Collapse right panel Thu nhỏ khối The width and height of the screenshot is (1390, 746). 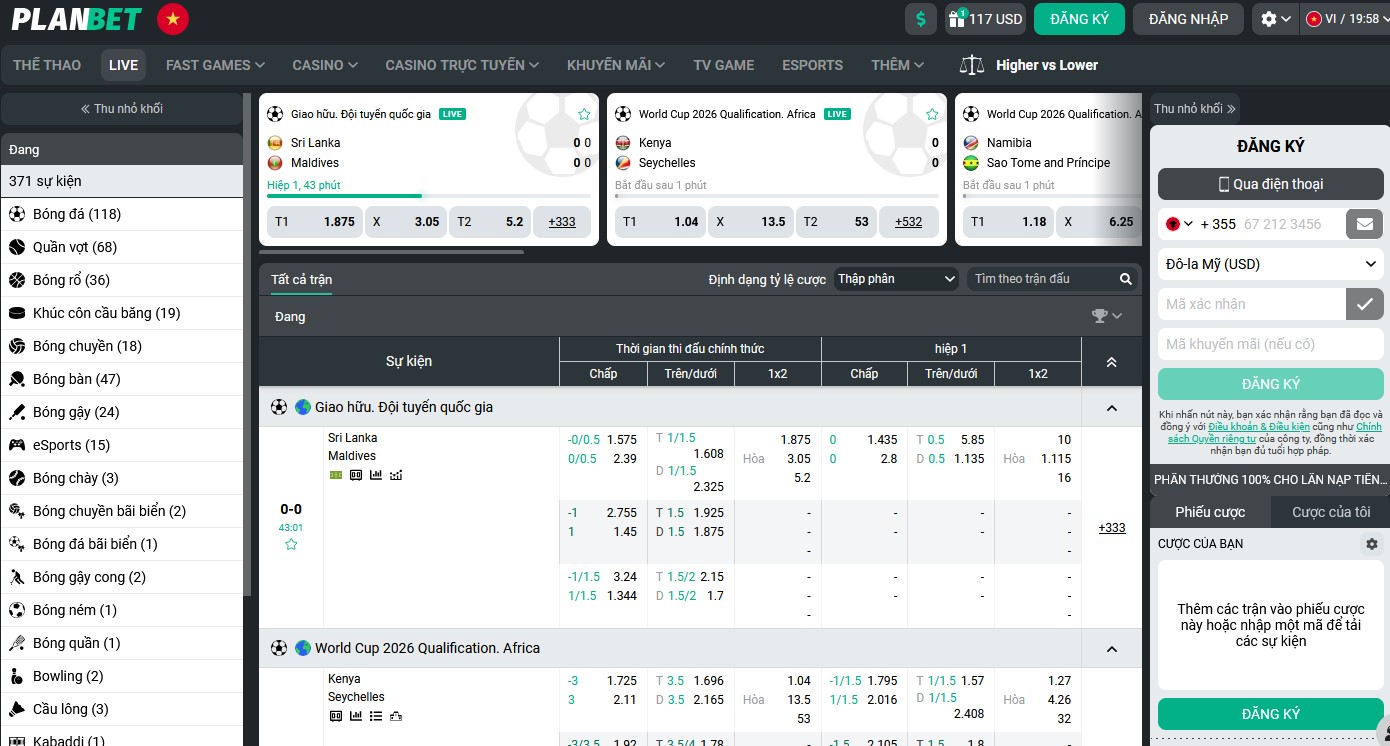1195,109
